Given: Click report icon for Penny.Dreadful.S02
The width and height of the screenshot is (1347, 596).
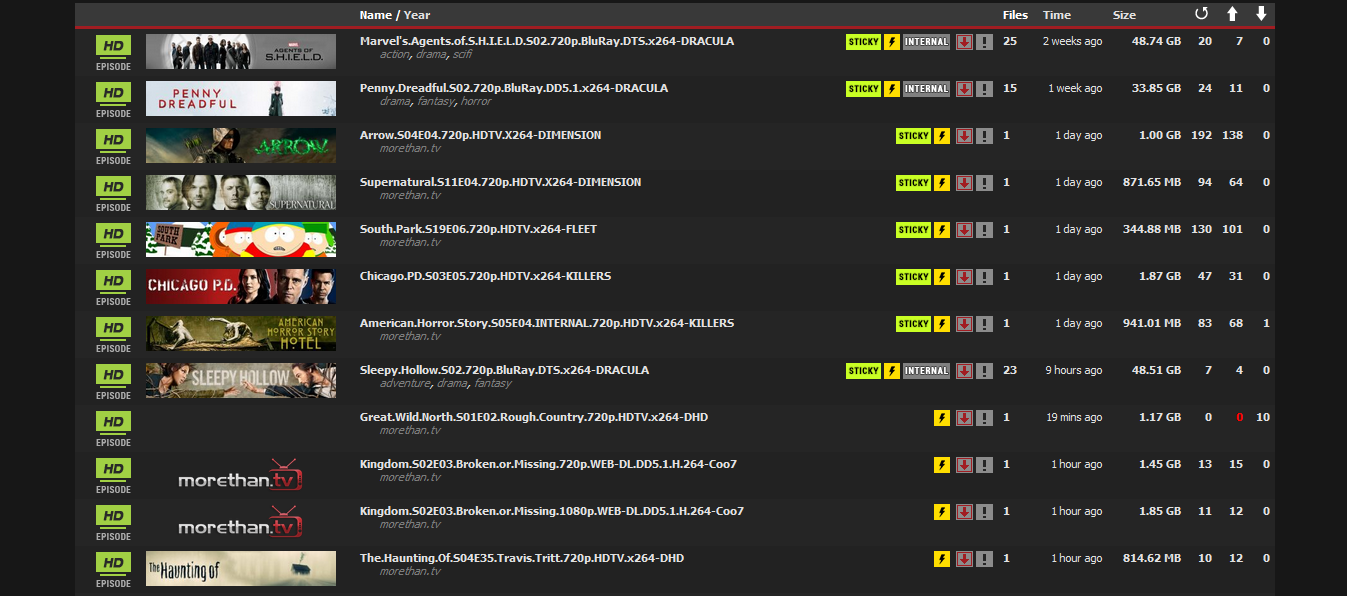Looking at the screenshot, I should (x=985, y=89).
